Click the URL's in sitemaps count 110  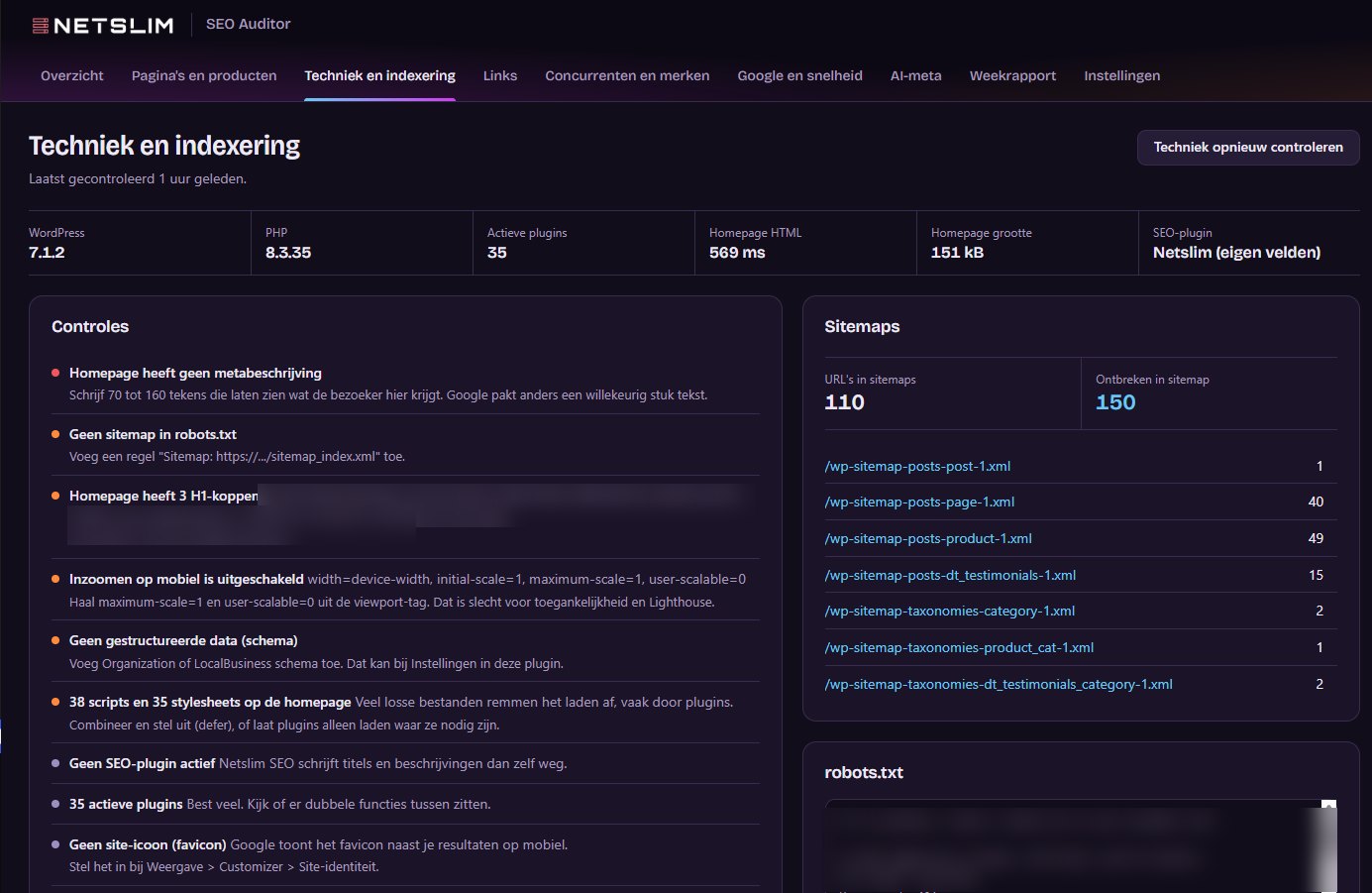844,402
